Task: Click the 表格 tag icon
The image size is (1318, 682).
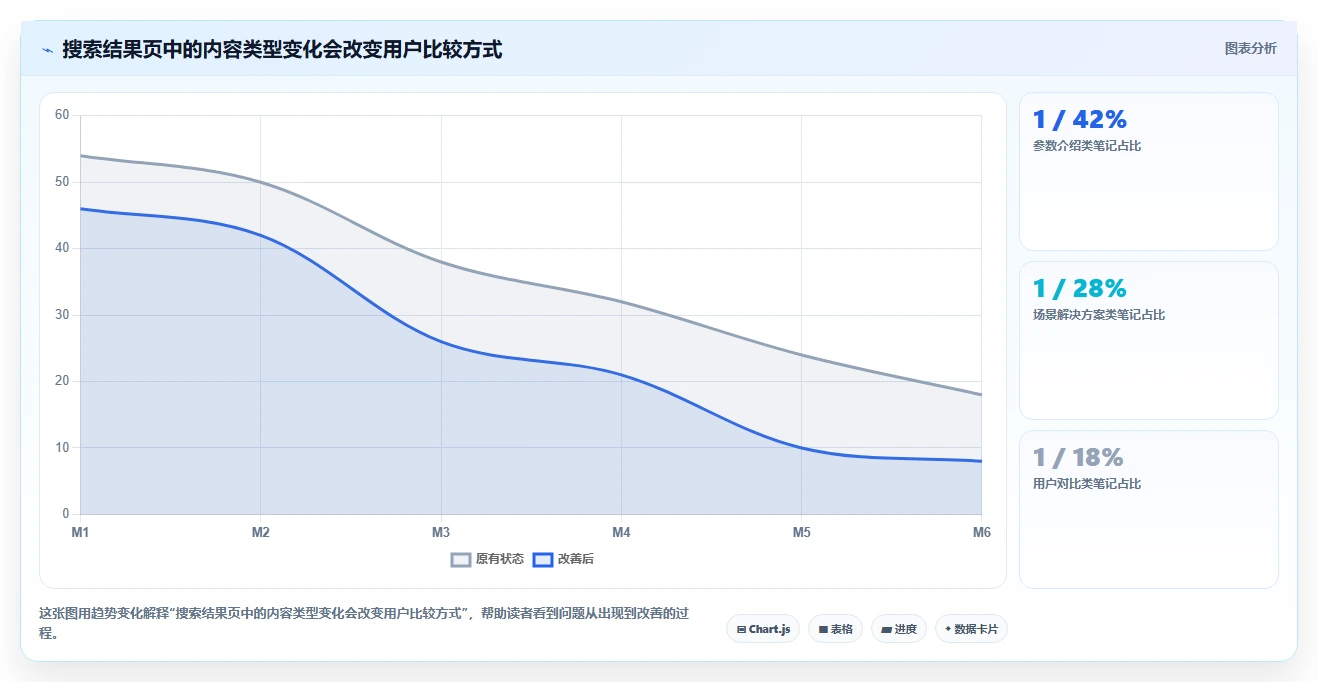Action: 823,630
